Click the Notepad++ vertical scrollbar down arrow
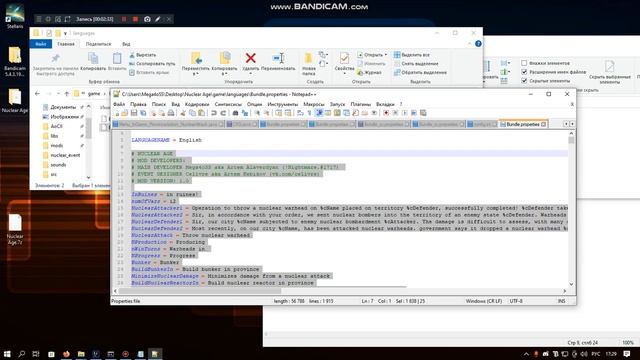 571,284
